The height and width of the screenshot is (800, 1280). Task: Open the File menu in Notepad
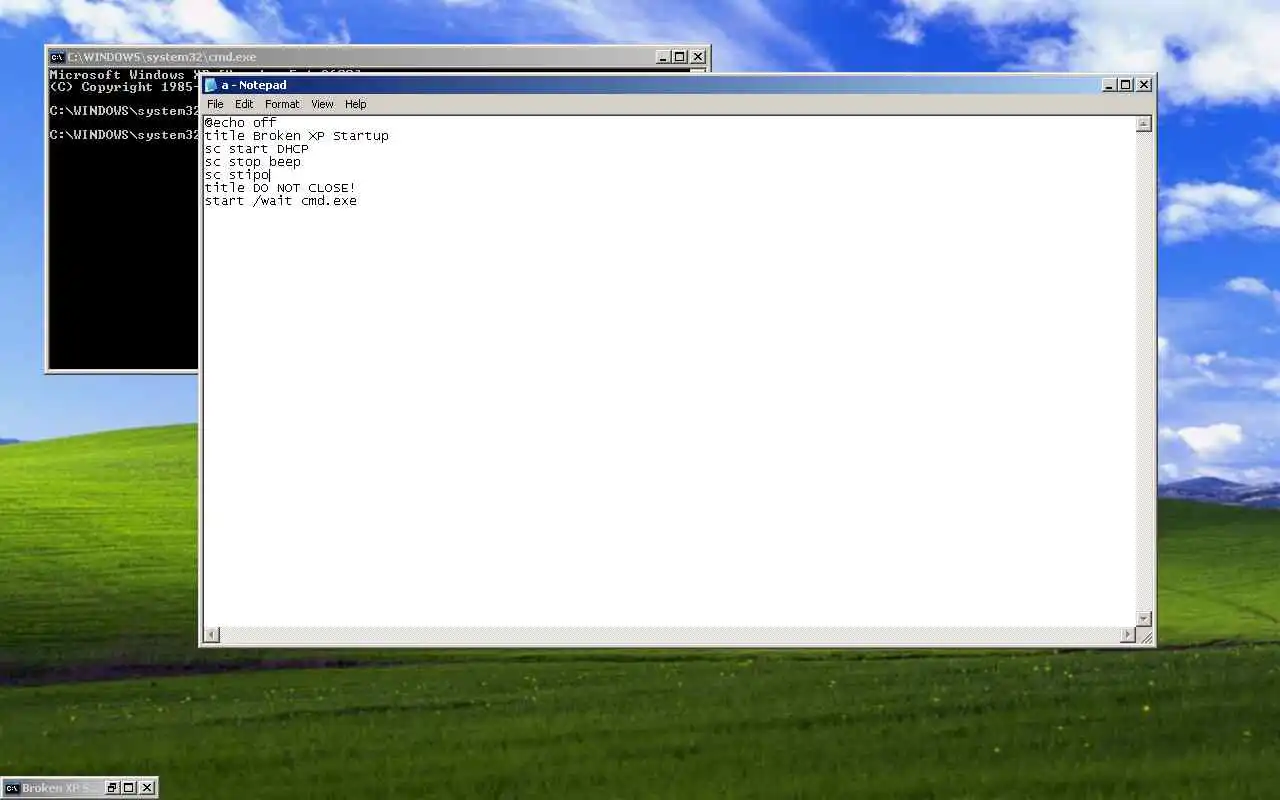point(215,104)
